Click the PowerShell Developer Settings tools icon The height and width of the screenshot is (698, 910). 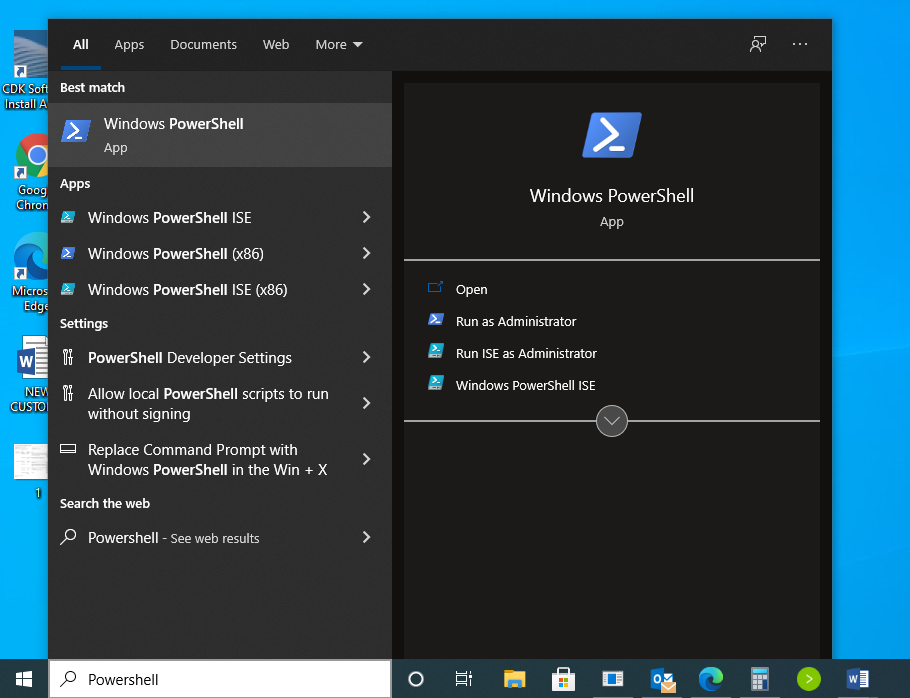point(68,357)
